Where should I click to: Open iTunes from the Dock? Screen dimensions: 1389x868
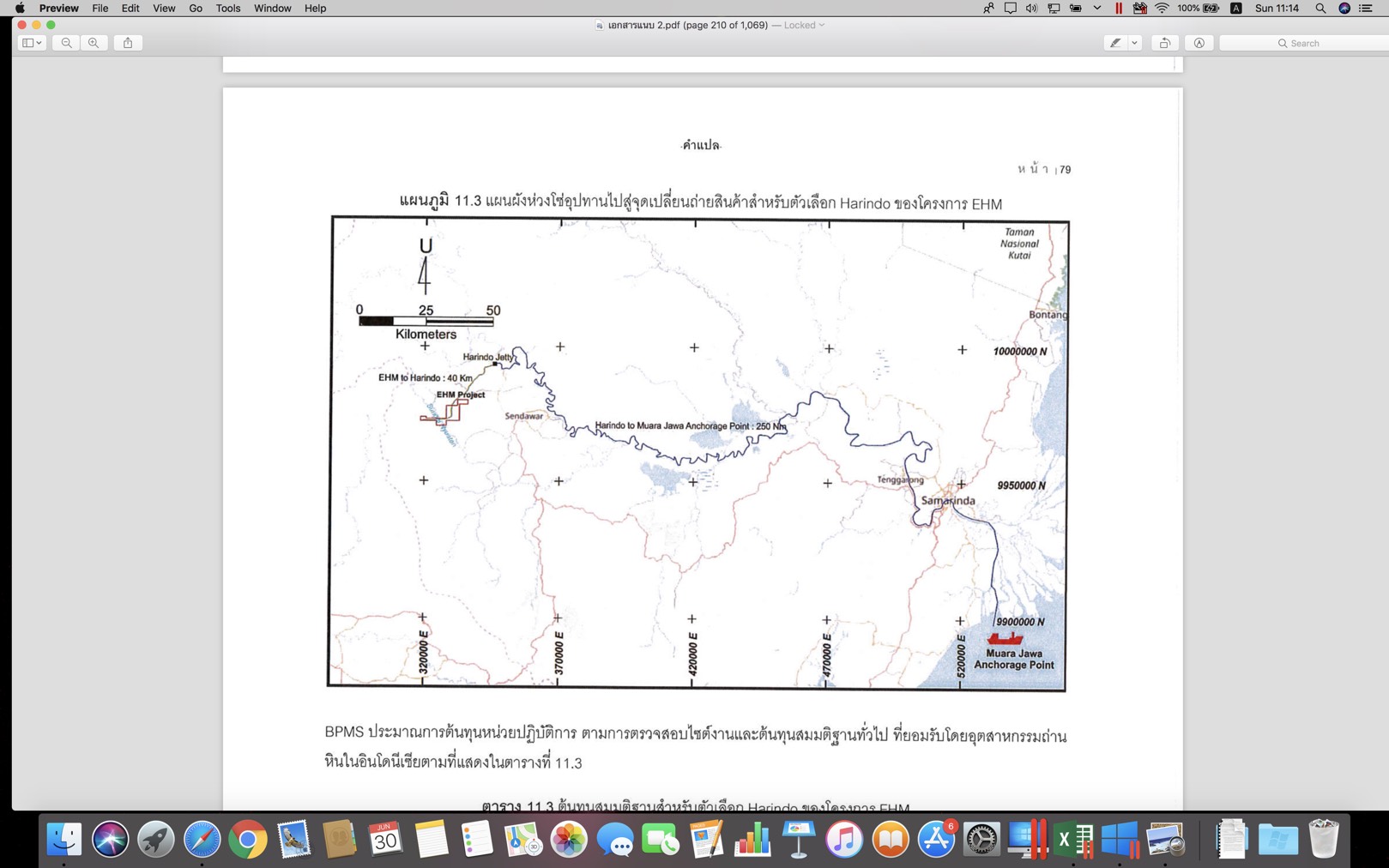[x=844, y=840]
